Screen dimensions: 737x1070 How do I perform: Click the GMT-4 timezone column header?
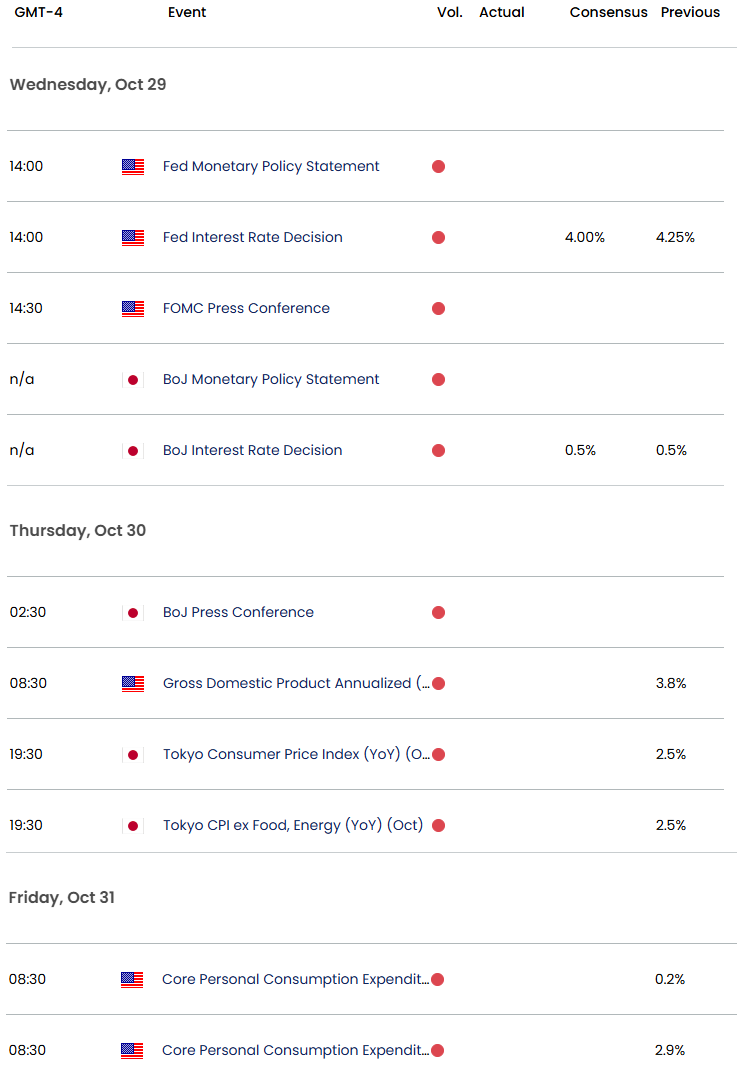tap(33, 13)
